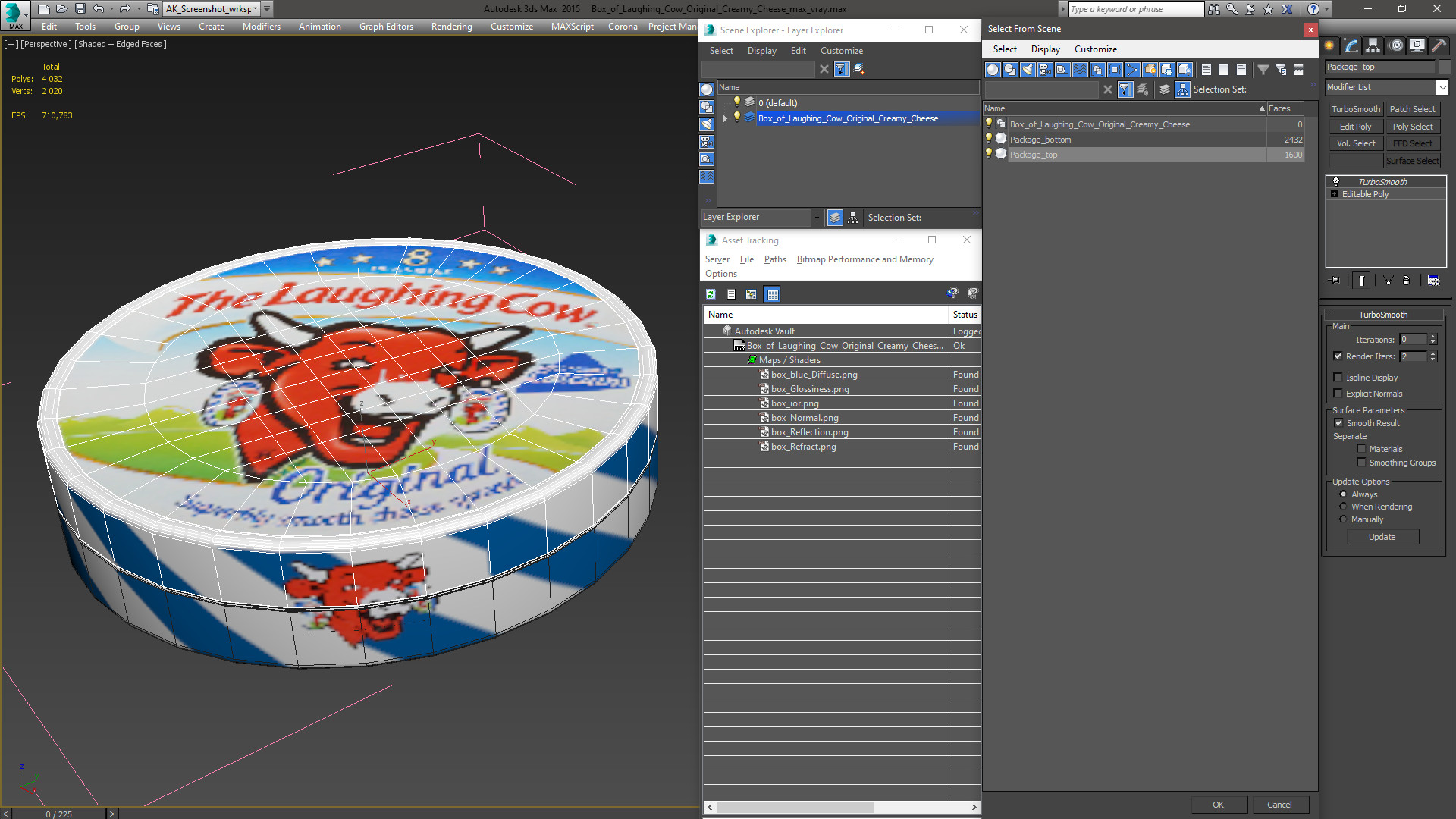Click Make Unique icon below modifier stack
The width and height of the screenshot is (1456, 819).
1389,281
